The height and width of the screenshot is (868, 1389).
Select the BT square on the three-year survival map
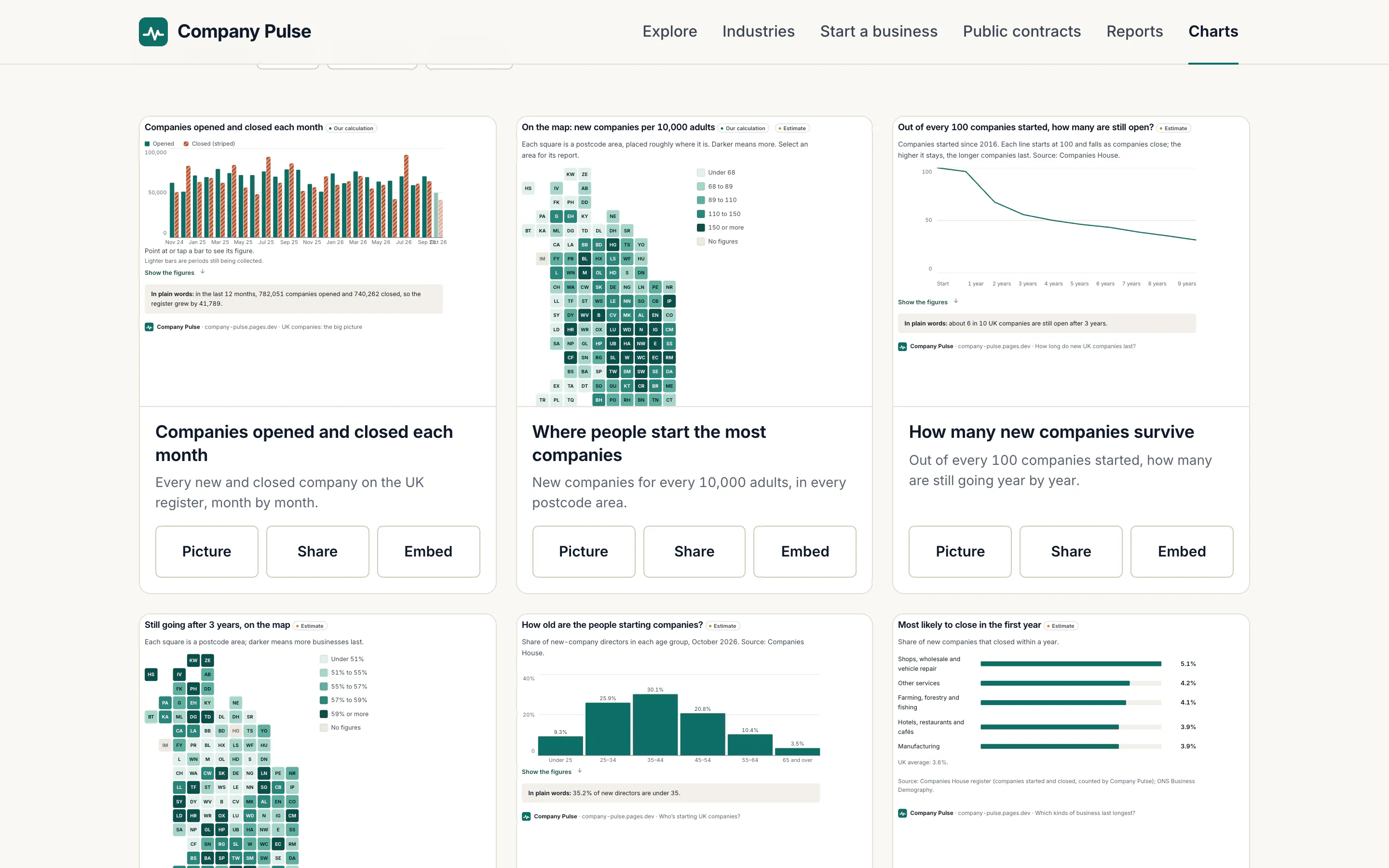pos(151,717)
